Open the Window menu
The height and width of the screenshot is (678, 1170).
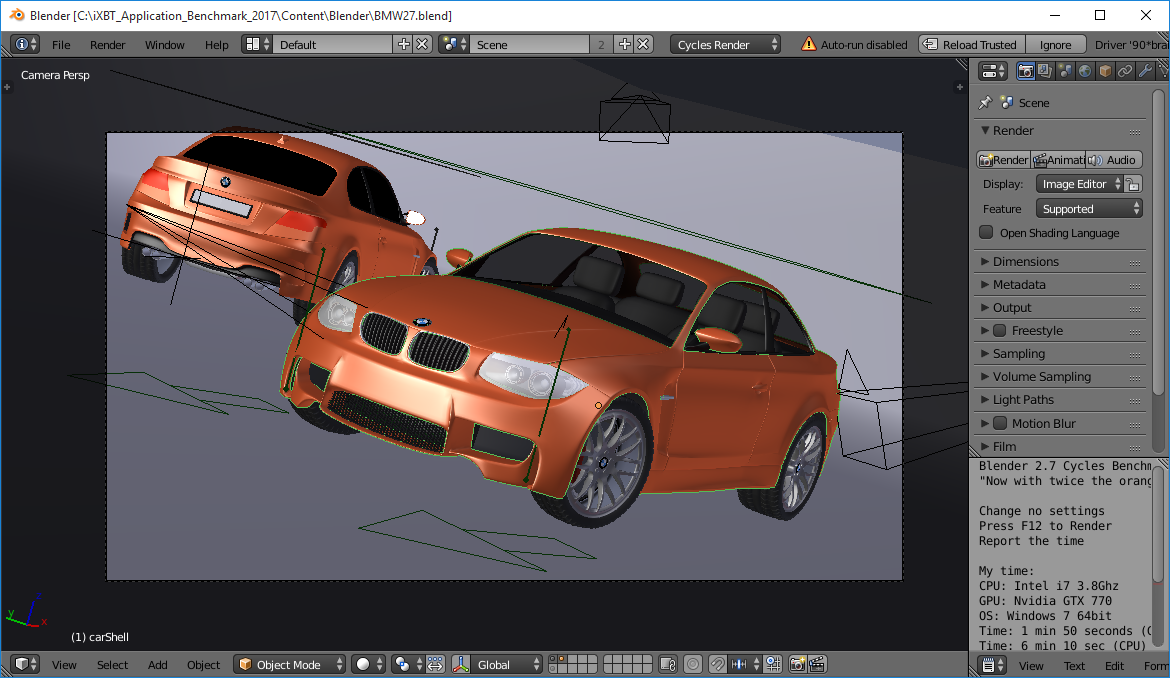point(165,45)
